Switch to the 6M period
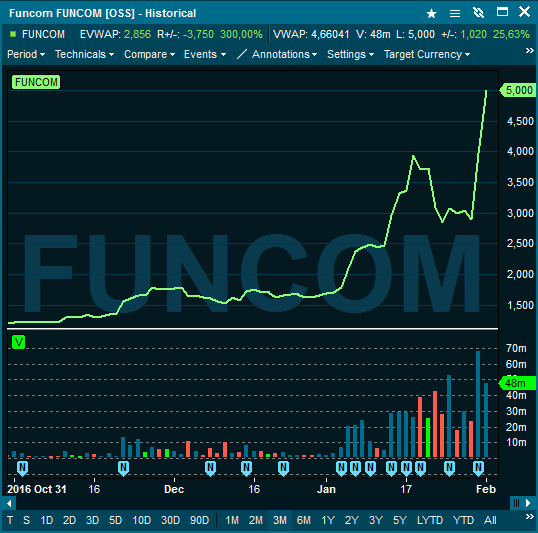 click(x=304, y=520)
